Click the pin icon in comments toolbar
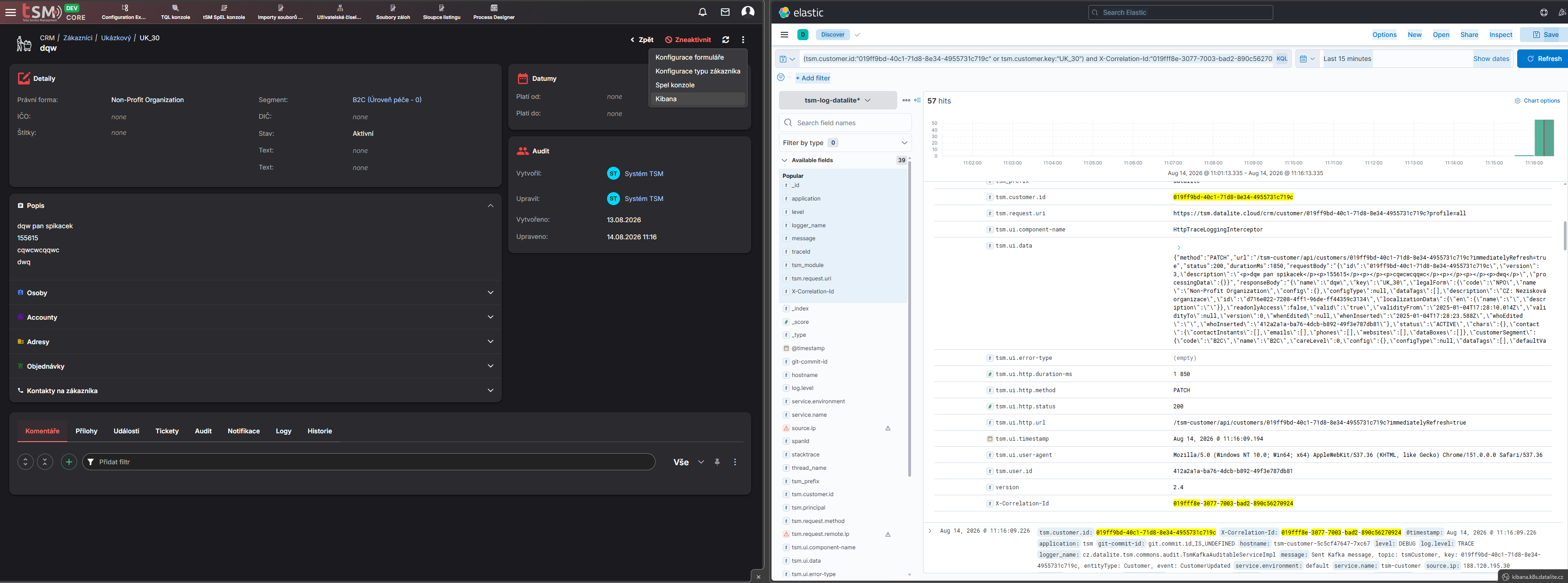1568x583 pixels. click(x=717, y=462)
